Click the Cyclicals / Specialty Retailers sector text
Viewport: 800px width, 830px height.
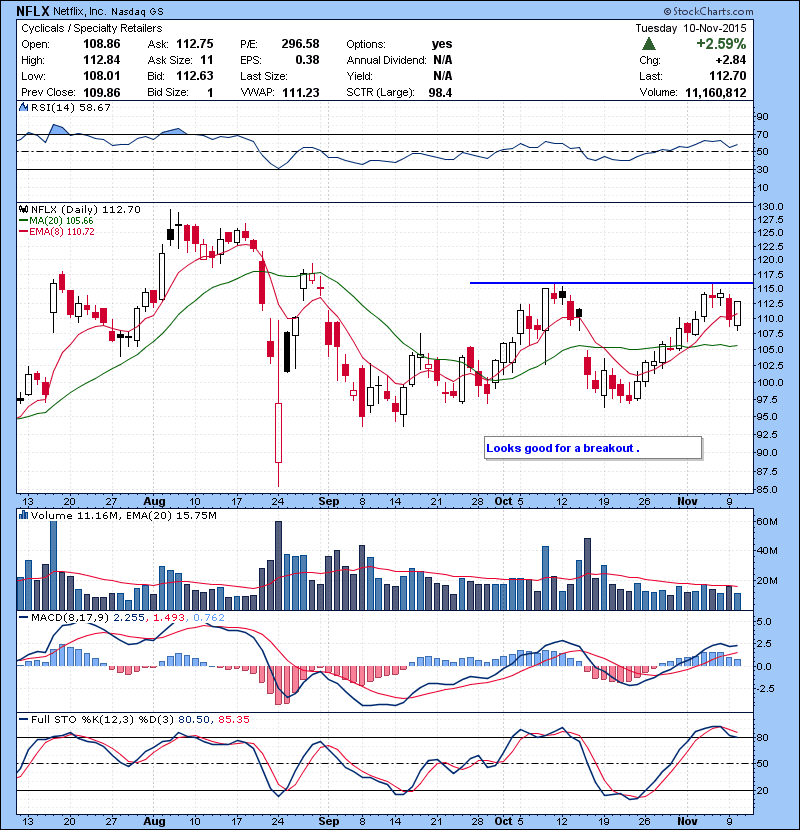pyautogui.click(x=92, y=28)
